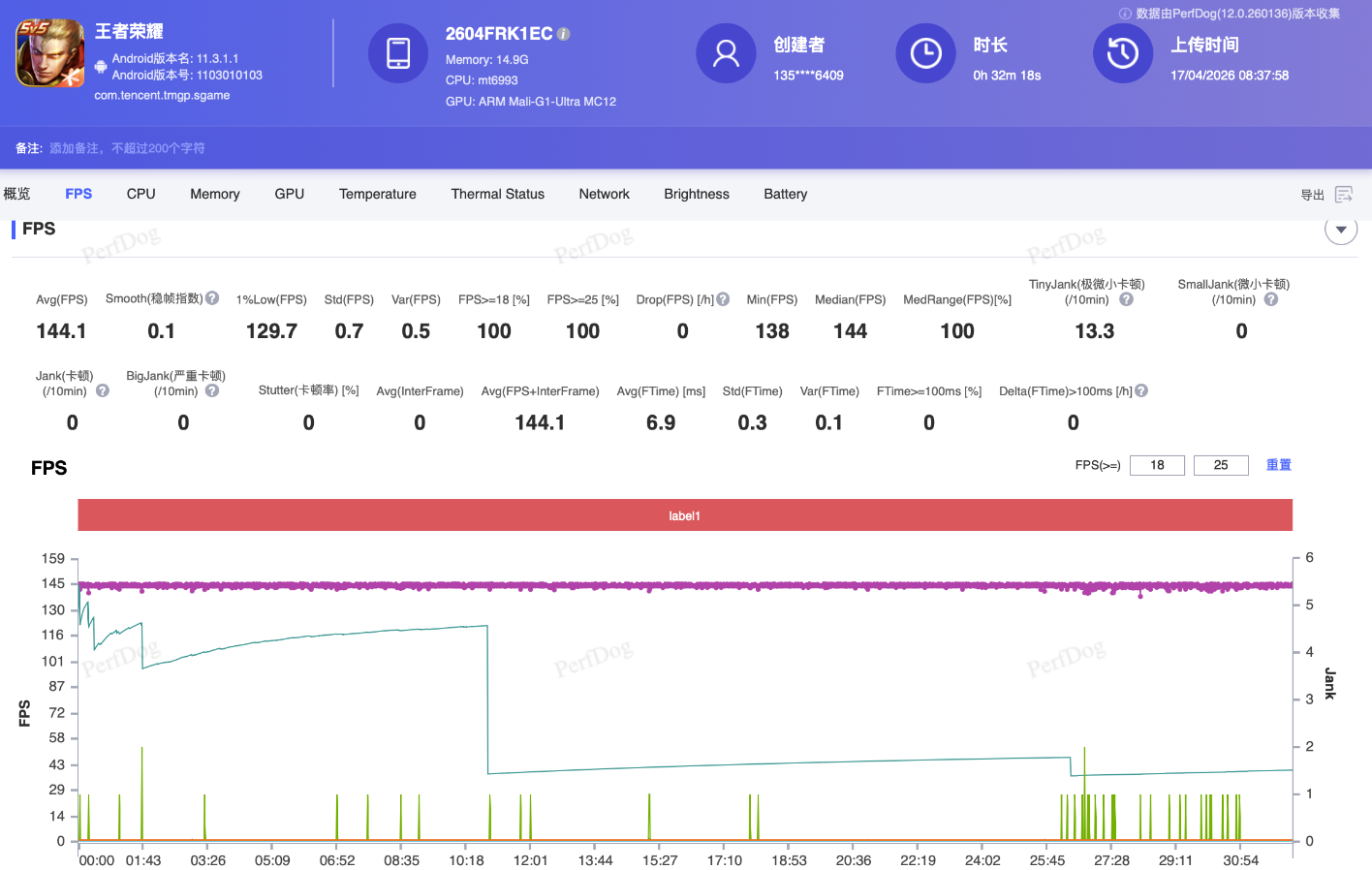
Task: Click the info icon beside device name 2604FRK1EC
Action: 564,34
